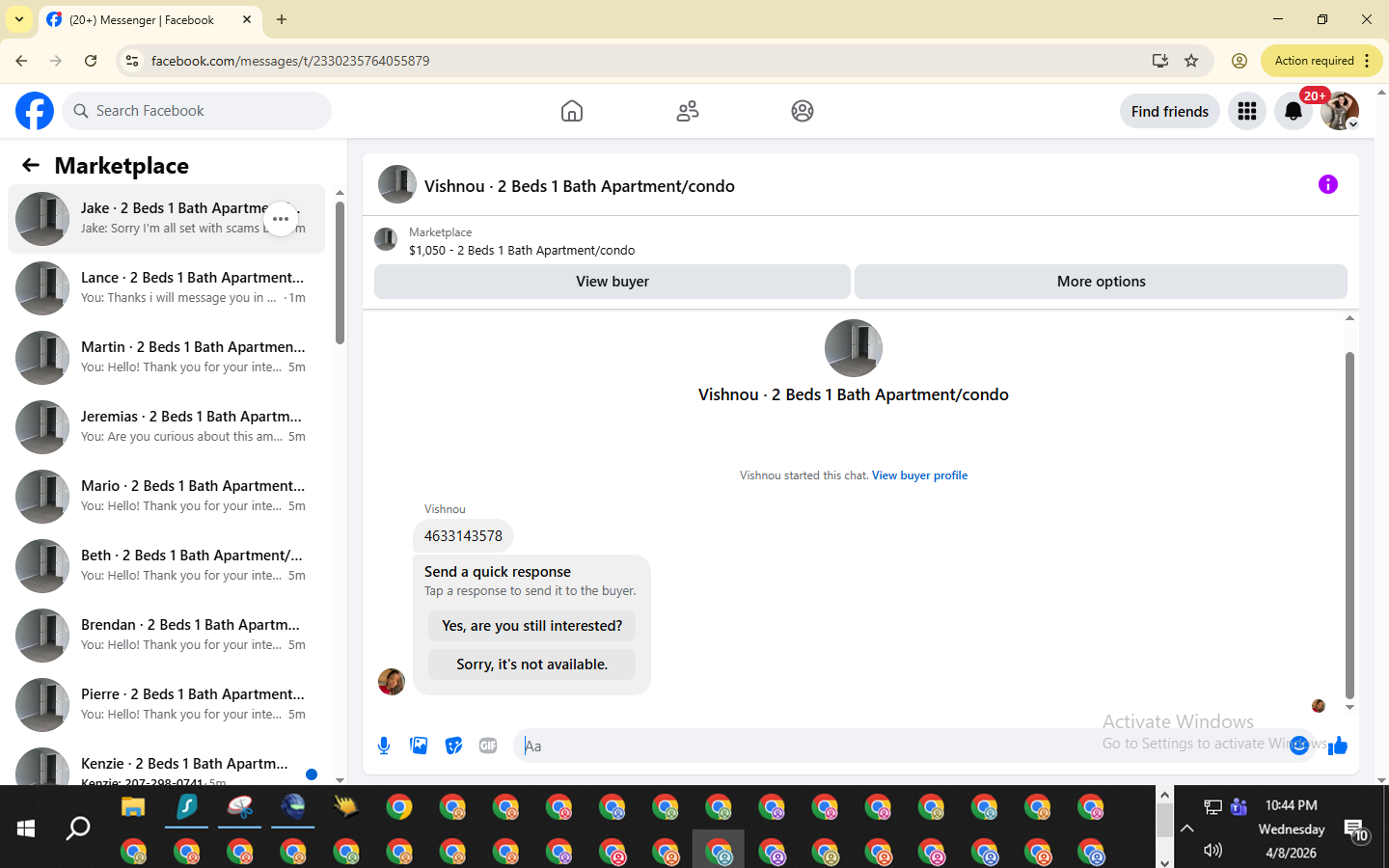Open the taskbar clock and date
Viewport: 1389px width, 868px height.
point(1291,828)
